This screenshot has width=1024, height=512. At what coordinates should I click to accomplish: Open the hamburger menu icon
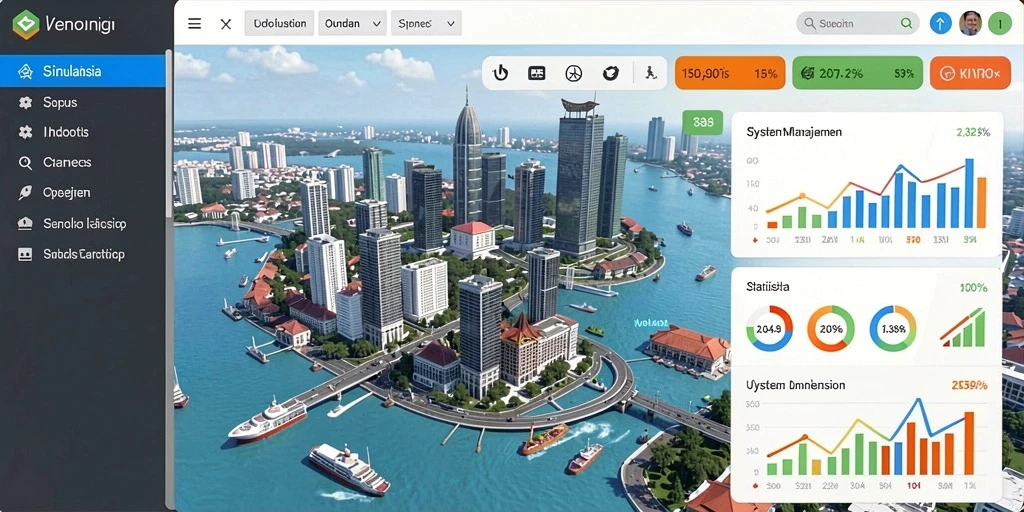point(195,24)
